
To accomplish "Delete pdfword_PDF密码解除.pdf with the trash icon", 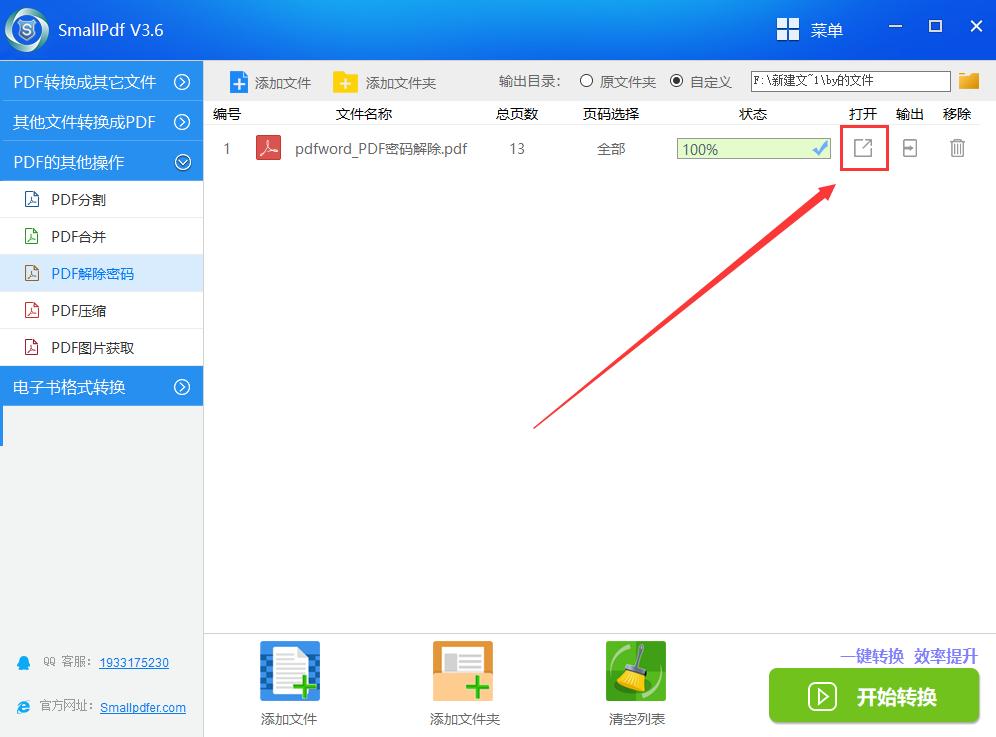I will 957,148.
